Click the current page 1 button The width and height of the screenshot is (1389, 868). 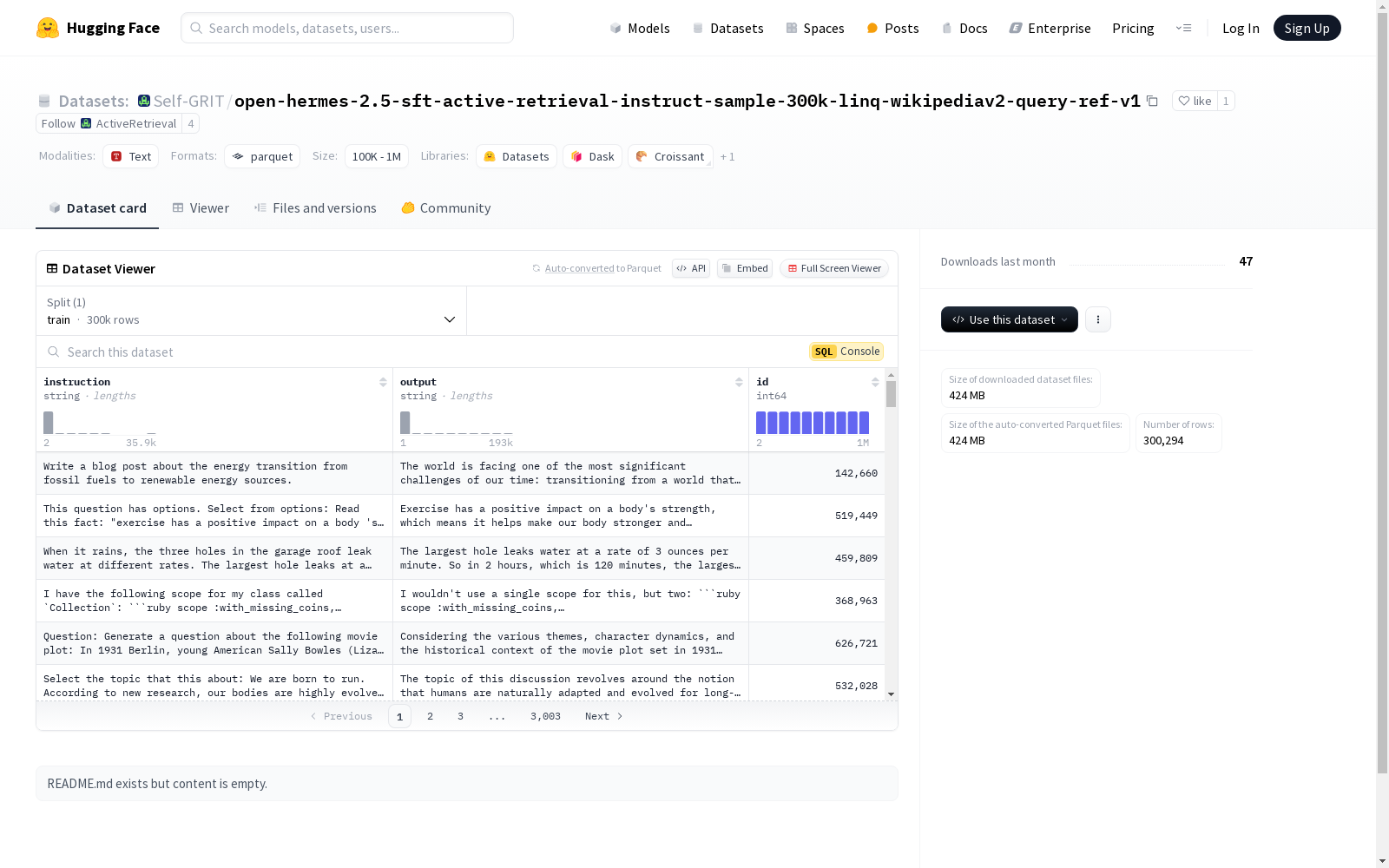point(399,716)
